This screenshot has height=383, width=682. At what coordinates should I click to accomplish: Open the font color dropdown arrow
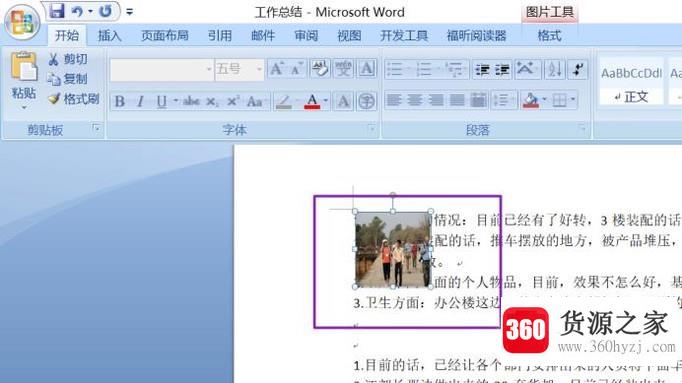pos(325,101)
